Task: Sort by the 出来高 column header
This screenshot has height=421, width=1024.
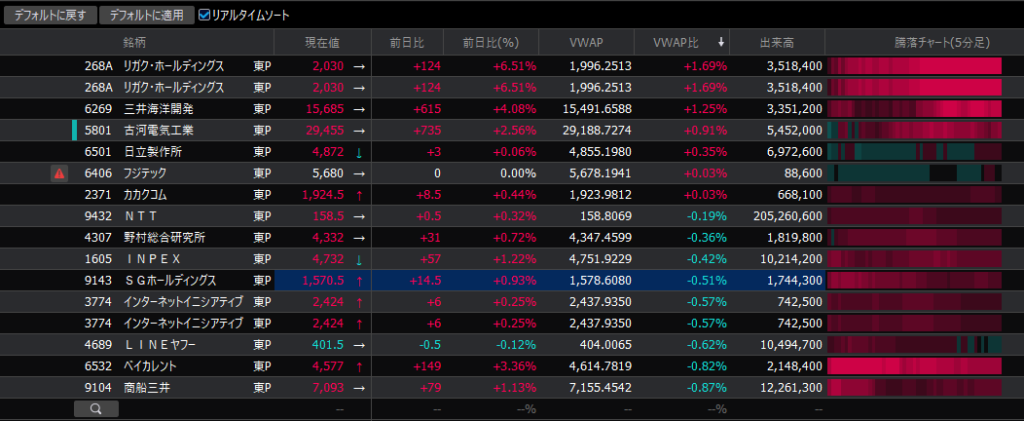Action: pos(776,43)
